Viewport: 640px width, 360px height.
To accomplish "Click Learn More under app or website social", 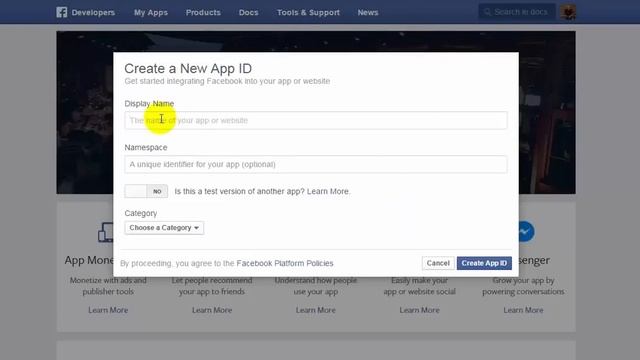I will click(420, 310).
